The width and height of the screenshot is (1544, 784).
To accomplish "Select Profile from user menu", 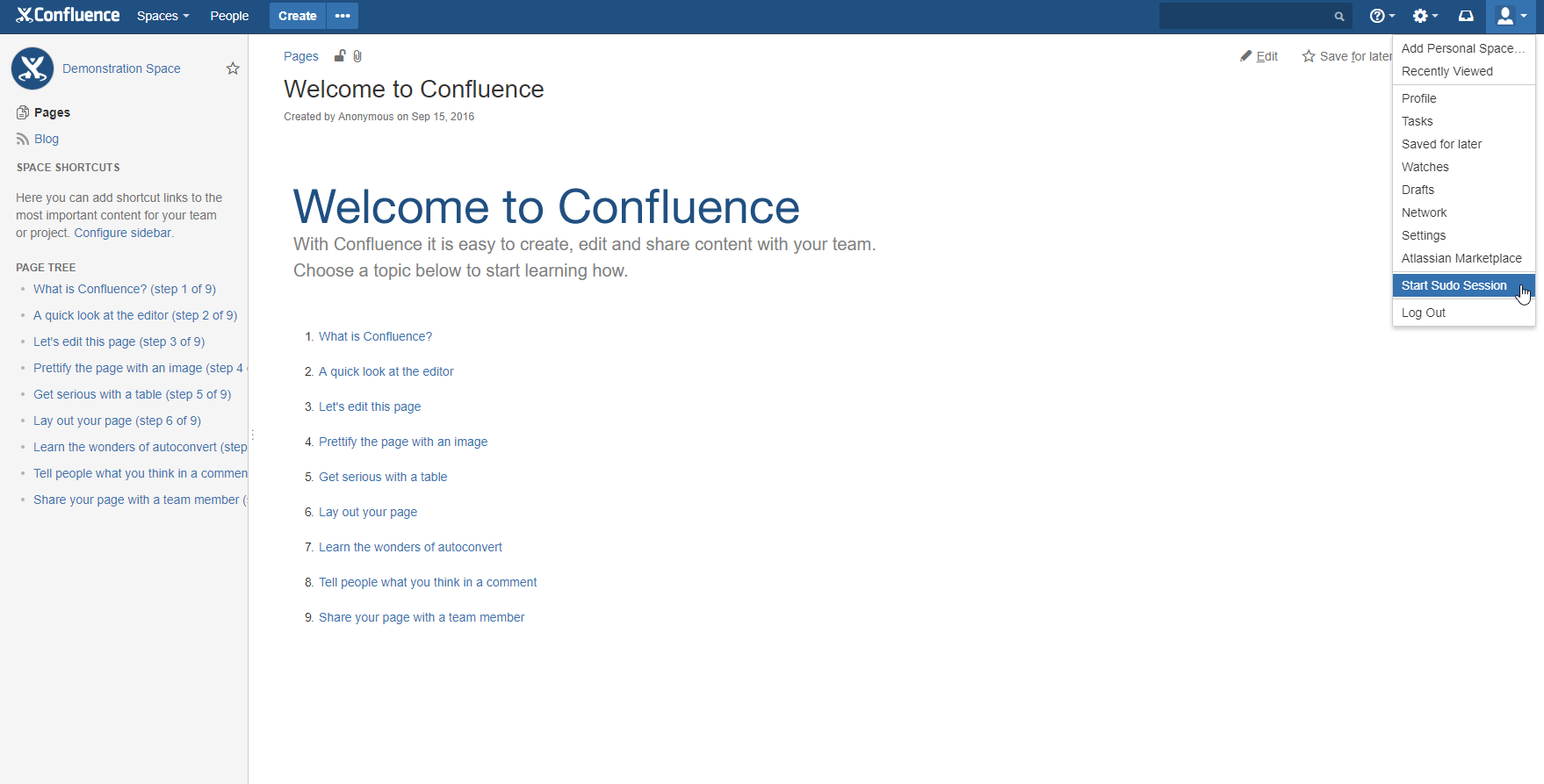I will [1464, 98].
